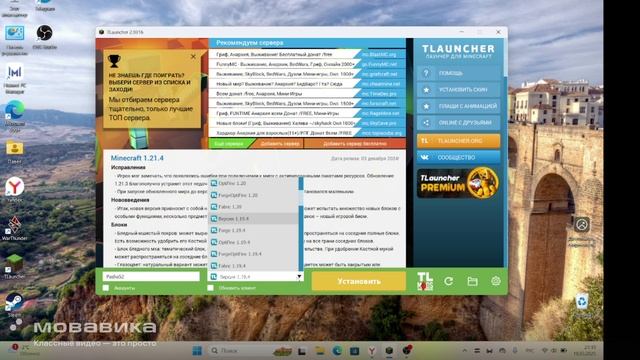Image resolution: width=640 pixels, height=360 pixels.
Task: Open the Control Panel desktop icon
Action: pyautogui.click(x=15, y=40)
